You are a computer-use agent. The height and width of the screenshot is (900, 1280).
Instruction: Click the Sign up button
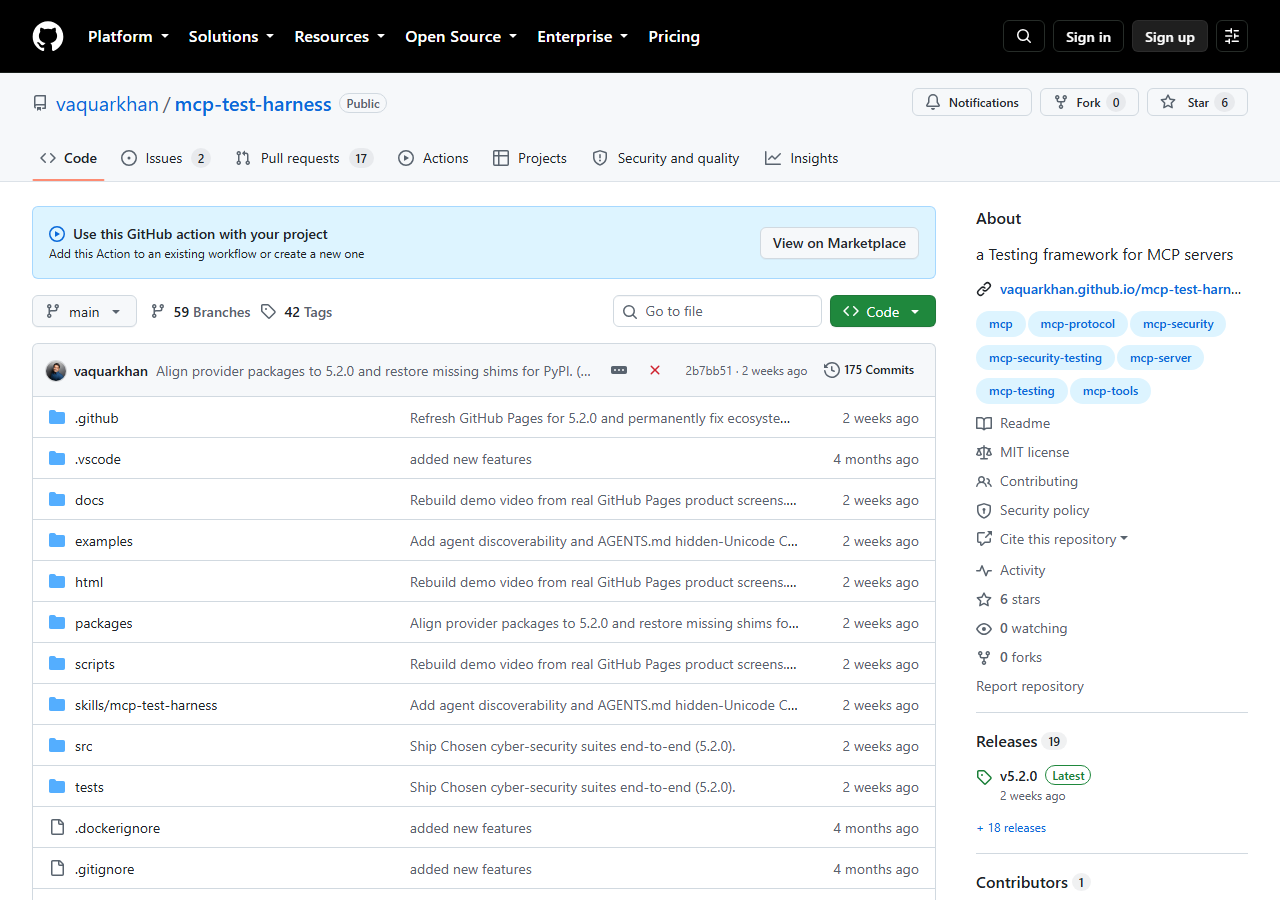point(1170,37)
